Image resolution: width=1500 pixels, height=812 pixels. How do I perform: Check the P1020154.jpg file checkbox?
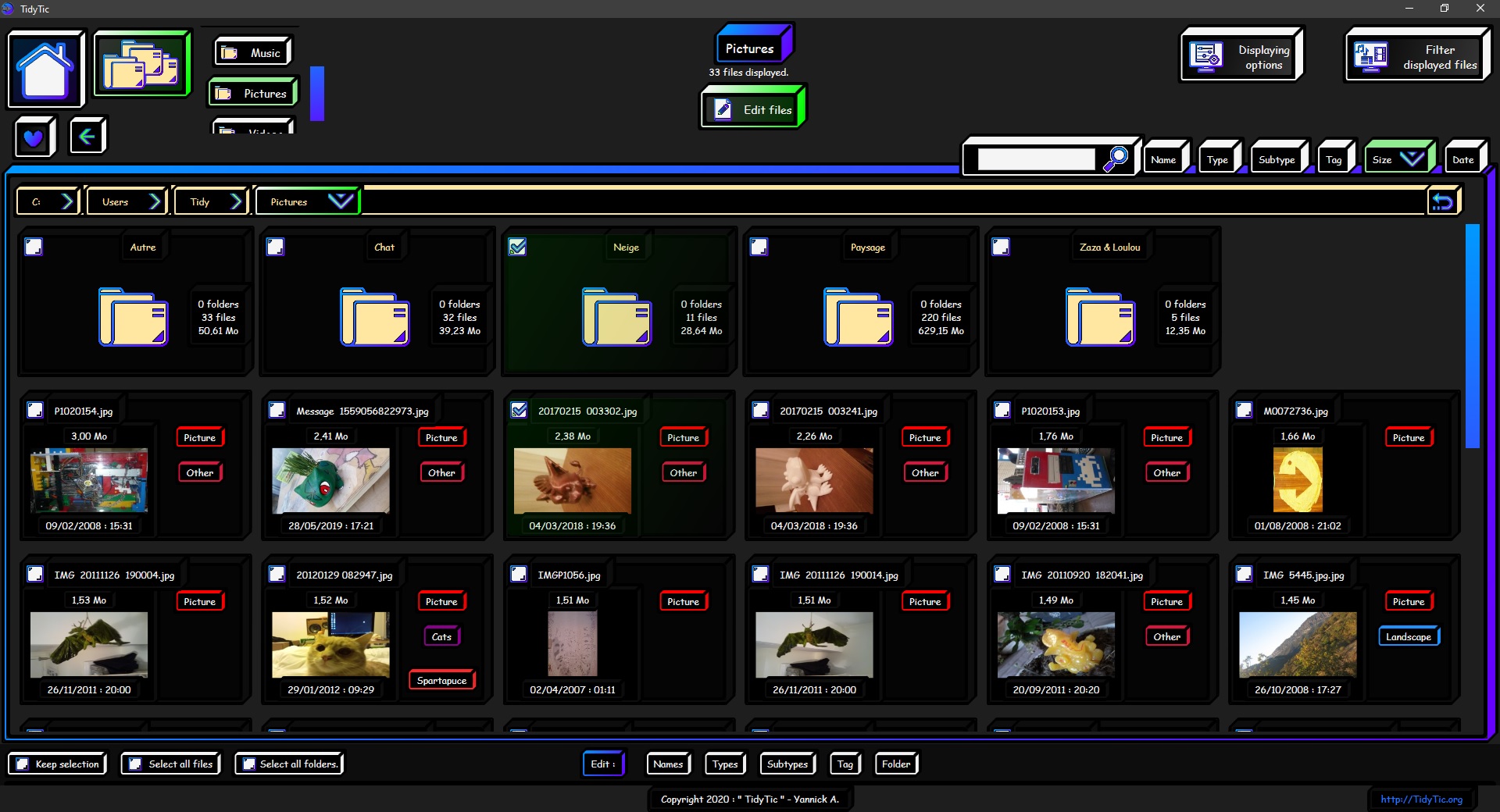click(x=35, y=411)
